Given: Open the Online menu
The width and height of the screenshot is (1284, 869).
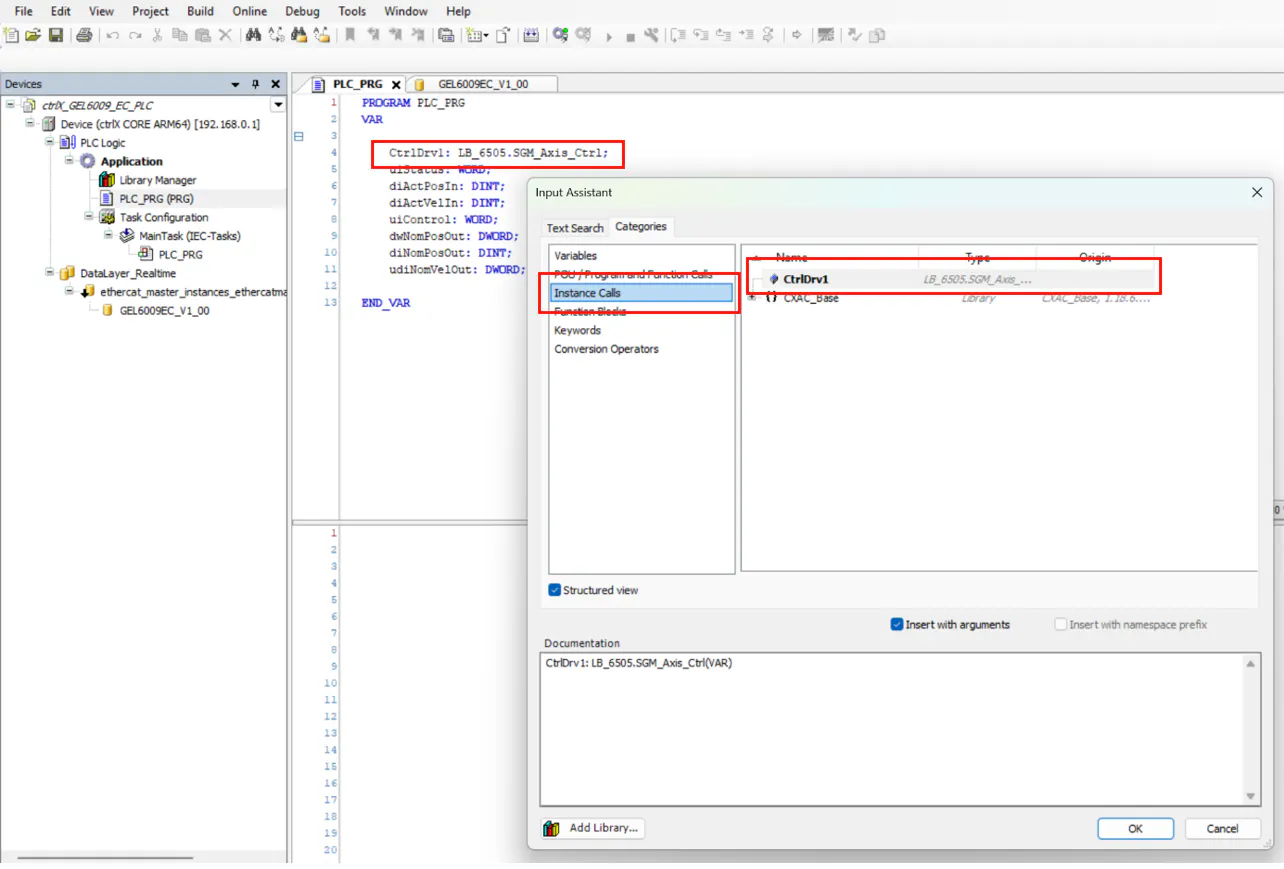Looking at the screenshot, I should pos(249,11).
